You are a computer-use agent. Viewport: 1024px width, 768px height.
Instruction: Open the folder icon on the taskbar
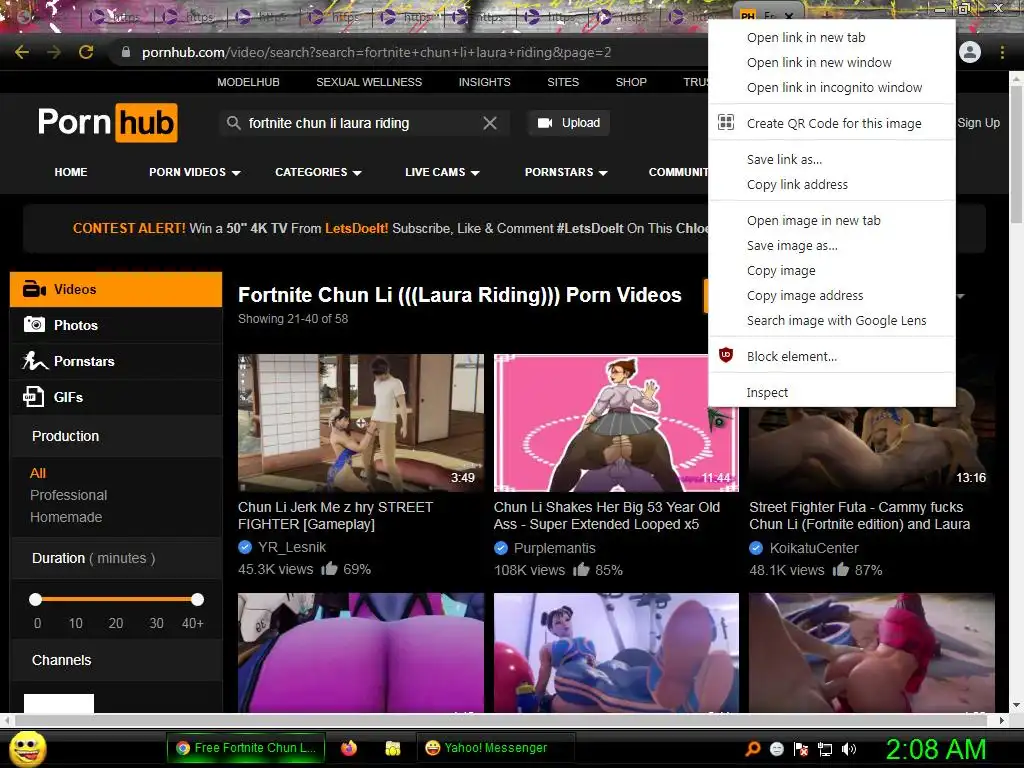point(392,748)
